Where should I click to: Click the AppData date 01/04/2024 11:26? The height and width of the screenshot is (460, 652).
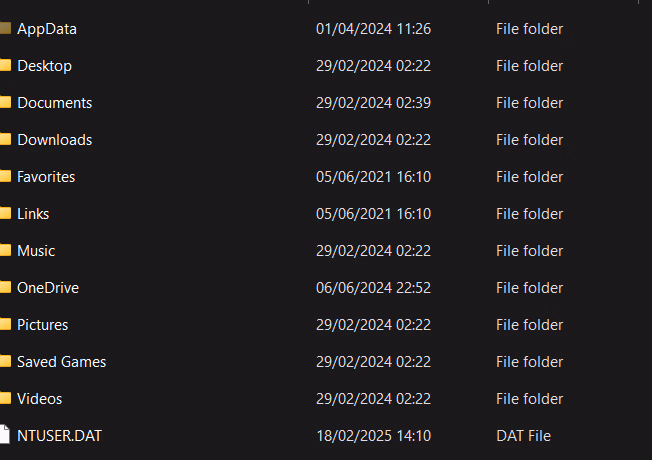tap(373, 29)
